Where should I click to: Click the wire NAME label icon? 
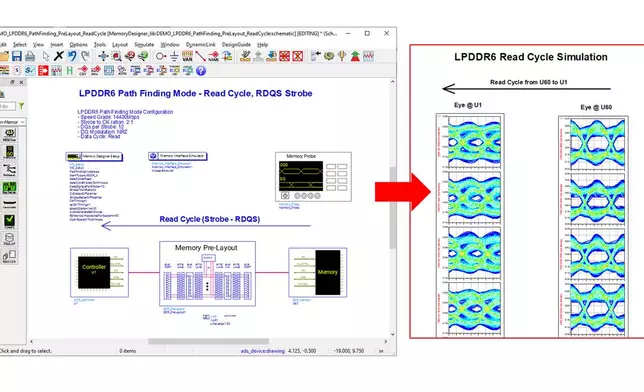(x=214, y=56)
